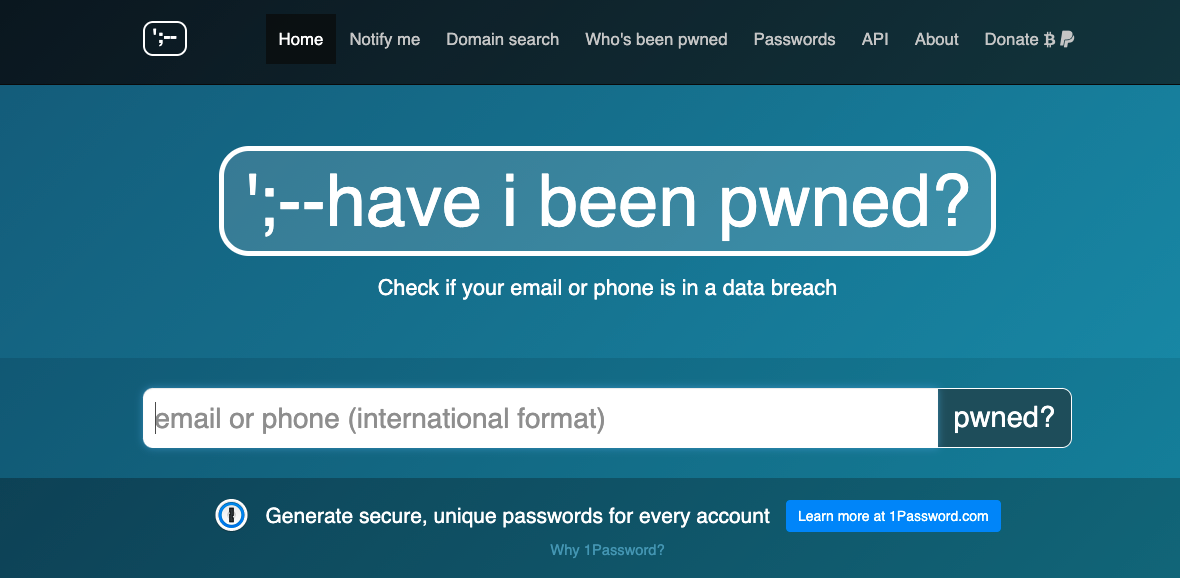The height and width of the screenshot is (578, 1180).
Task: Open the Why 1Password? link
Action: (x=607, y=550)
